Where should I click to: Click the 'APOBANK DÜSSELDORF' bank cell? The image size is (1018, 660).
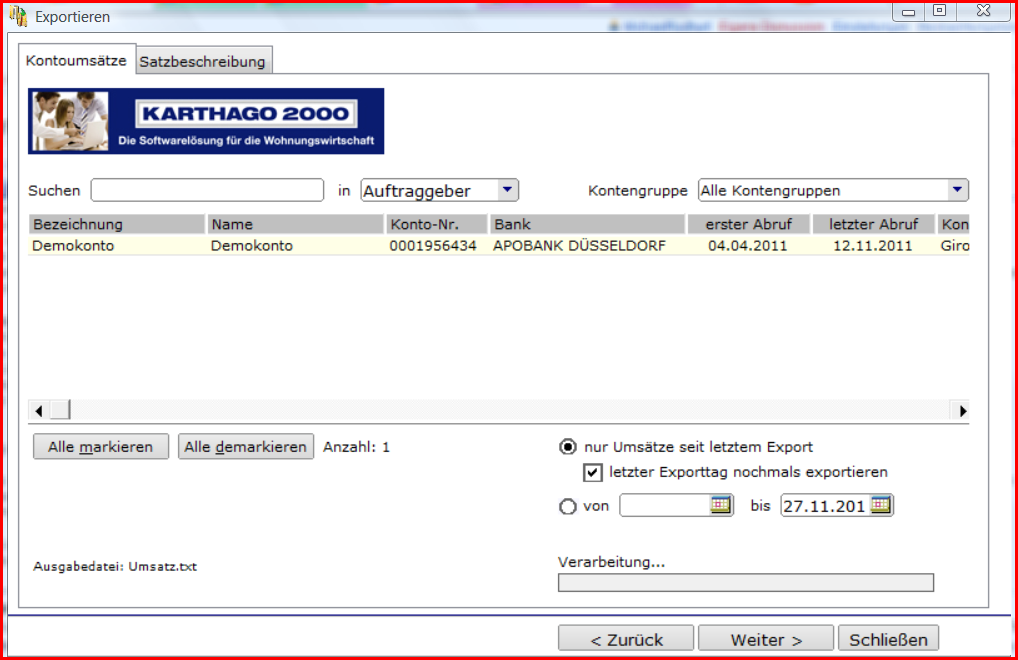point(579,246)
